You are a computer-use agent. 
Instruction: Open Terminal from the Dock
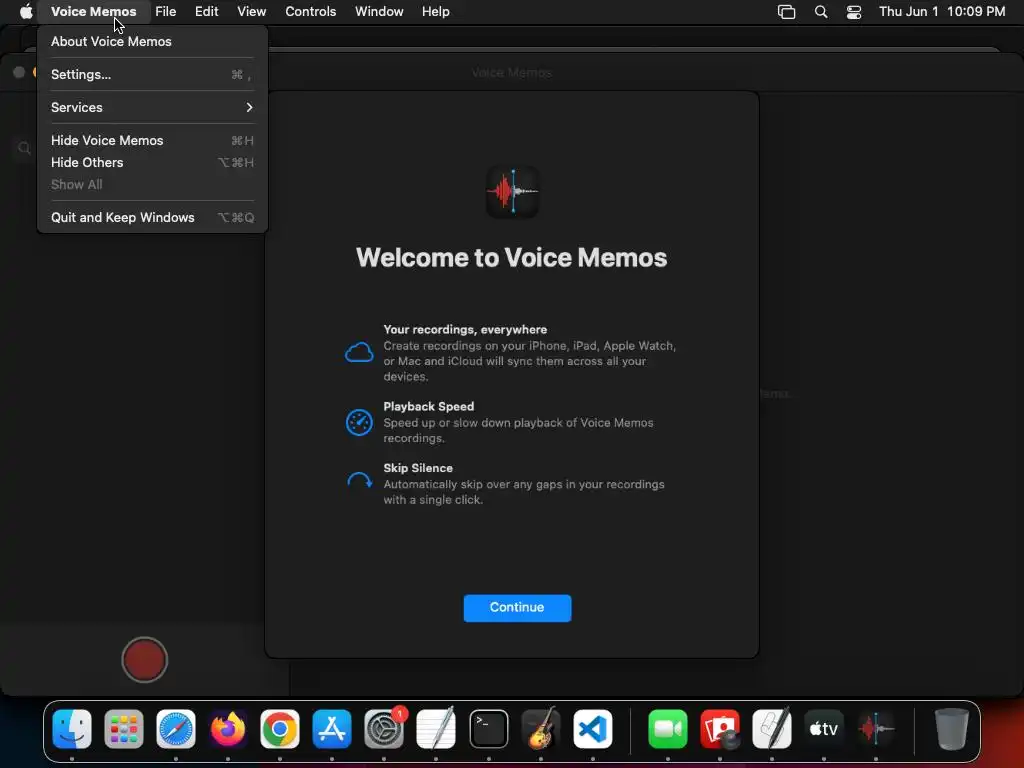488,728
